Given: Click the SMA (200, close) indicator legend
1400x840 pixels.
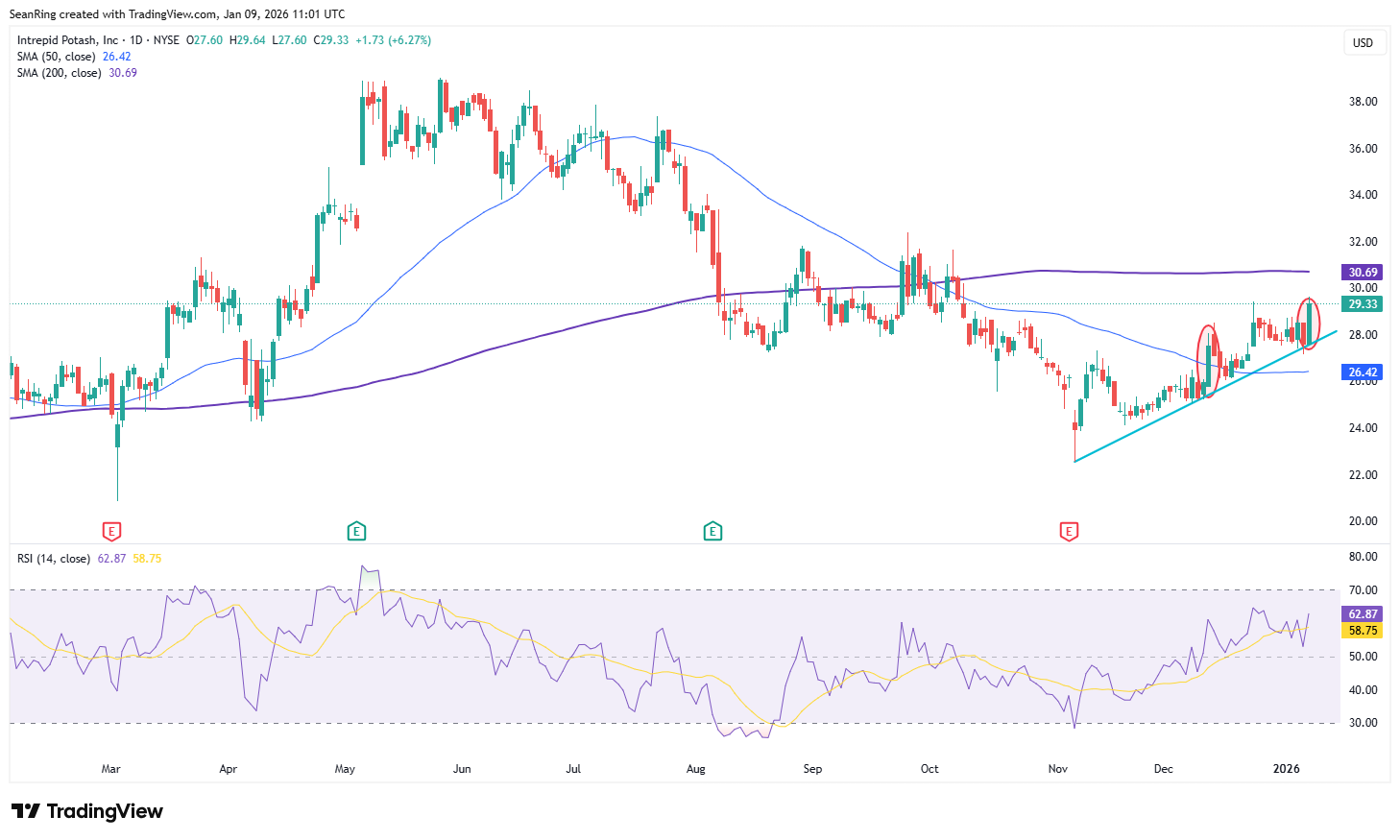Looking at the screenshot, I should (x=60, y=73).
